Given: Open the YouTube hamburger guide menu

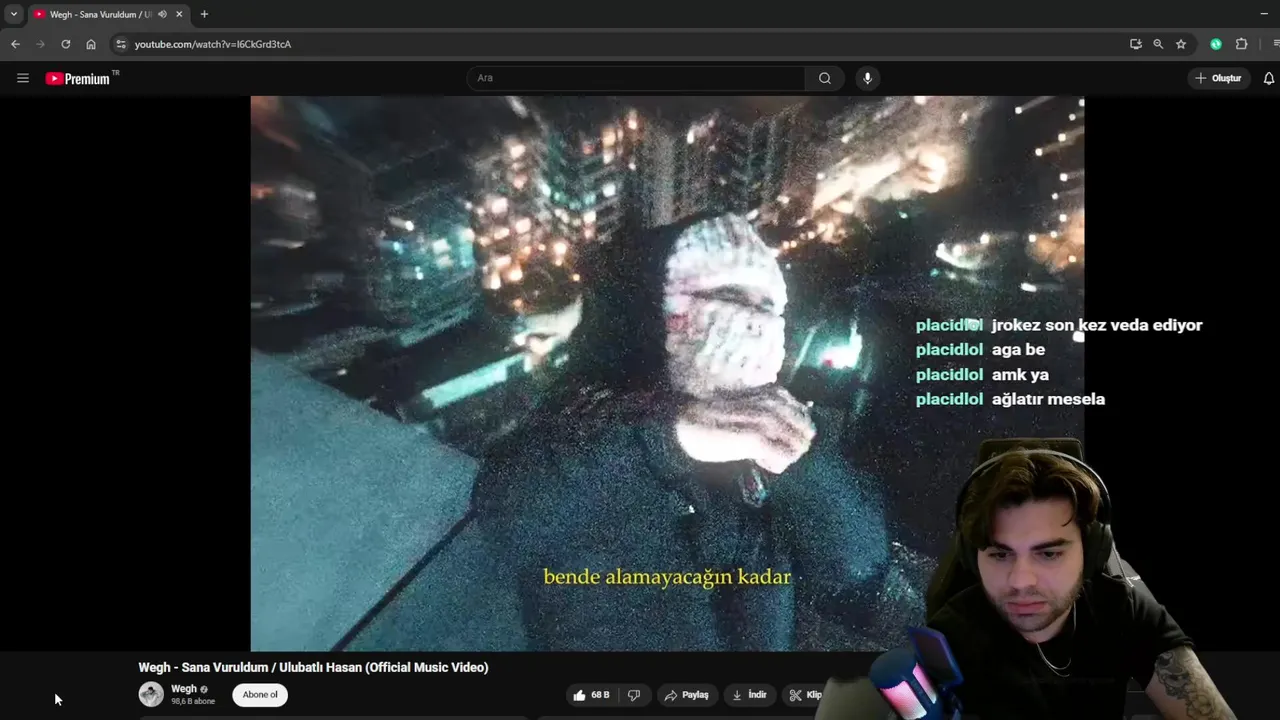Looking at the screenshot, I should click(x=23, y=78).
